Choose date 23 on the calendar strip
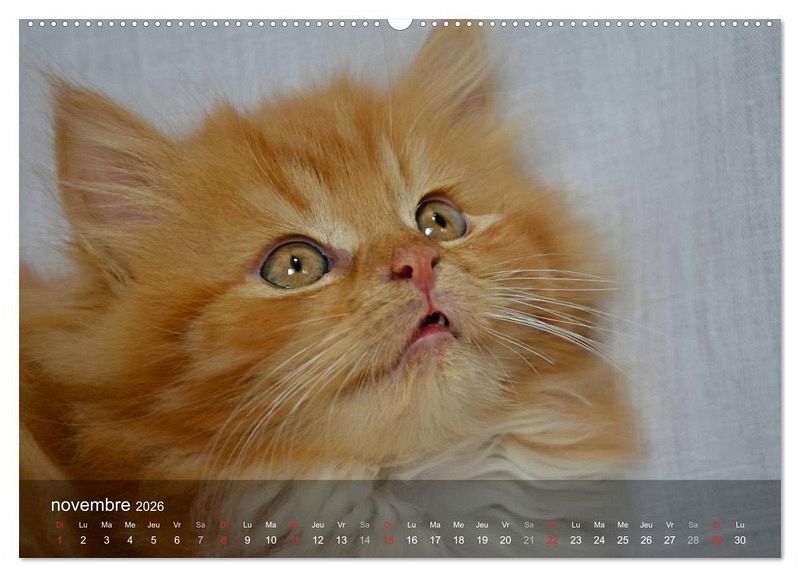Screen dimensions: 800x577 (x=576, y=540)
